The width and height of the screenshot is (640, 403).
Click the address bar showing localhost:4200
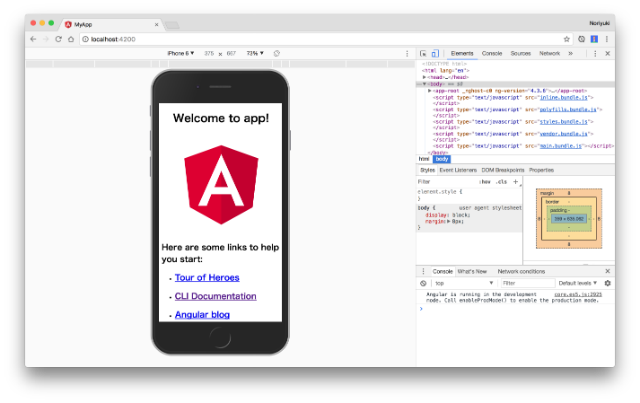click(x=320, y=39)
